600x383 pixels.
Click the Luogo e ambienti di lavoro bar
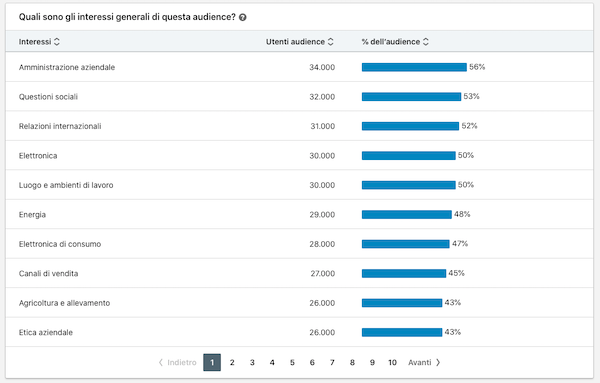(x=409, y=185)
